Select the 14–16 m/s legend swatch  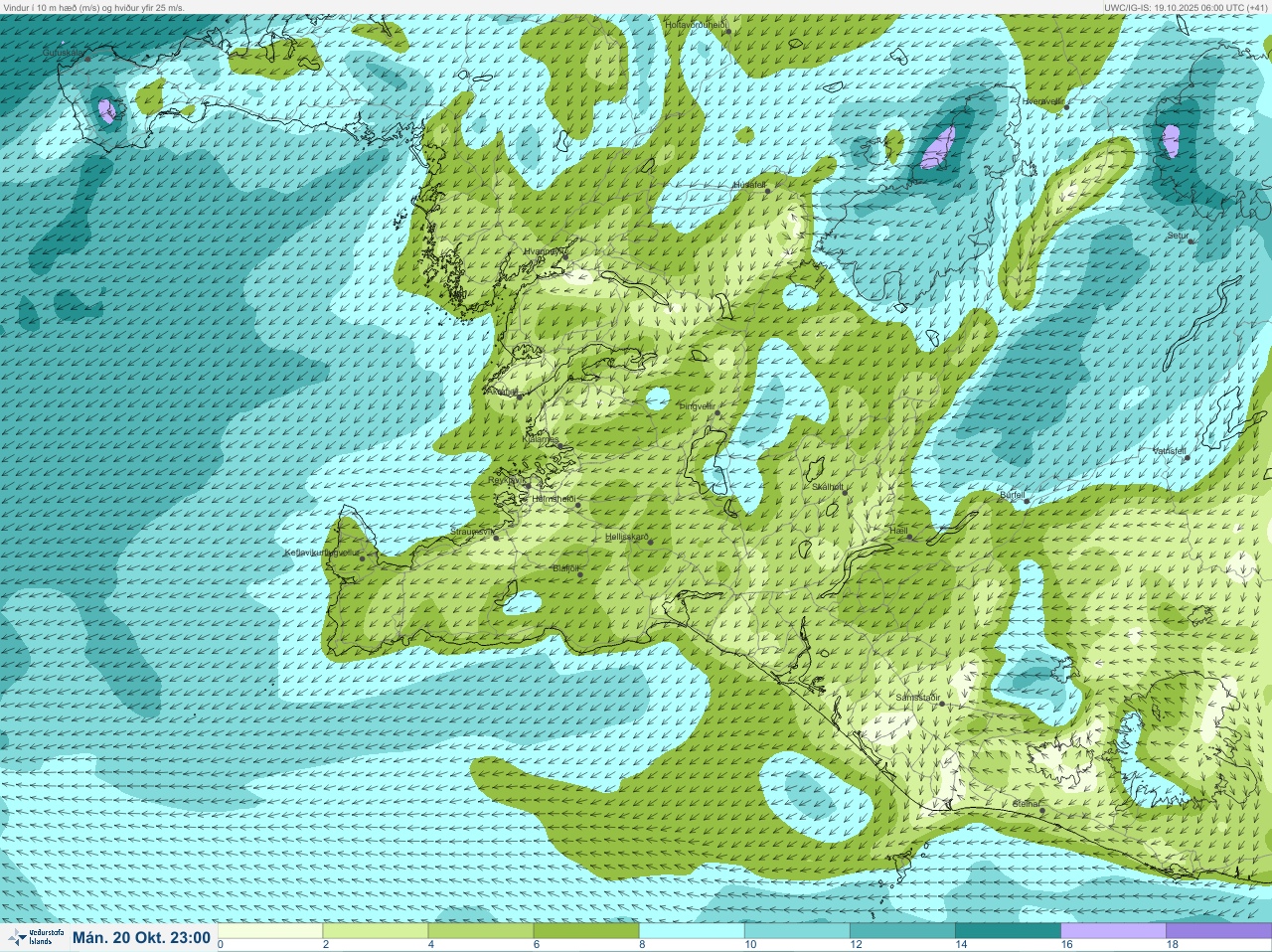click(1008, 931)
